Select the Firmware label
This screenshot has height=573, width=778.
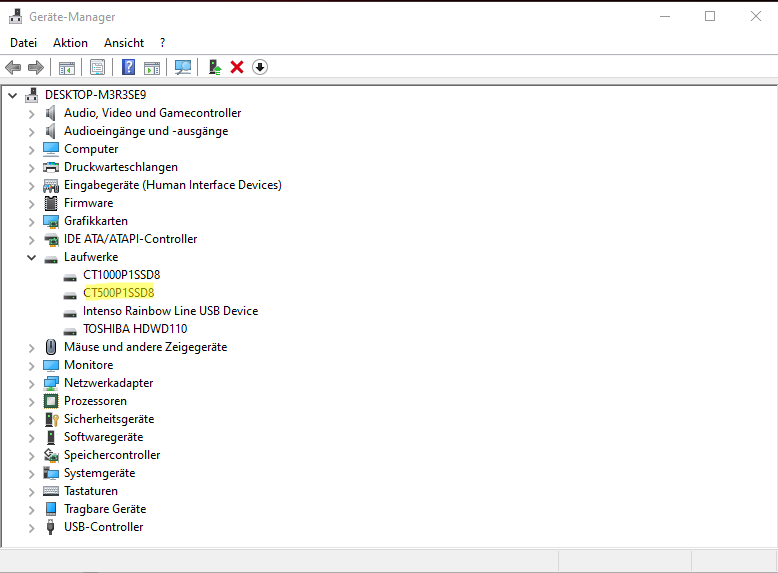88,203
